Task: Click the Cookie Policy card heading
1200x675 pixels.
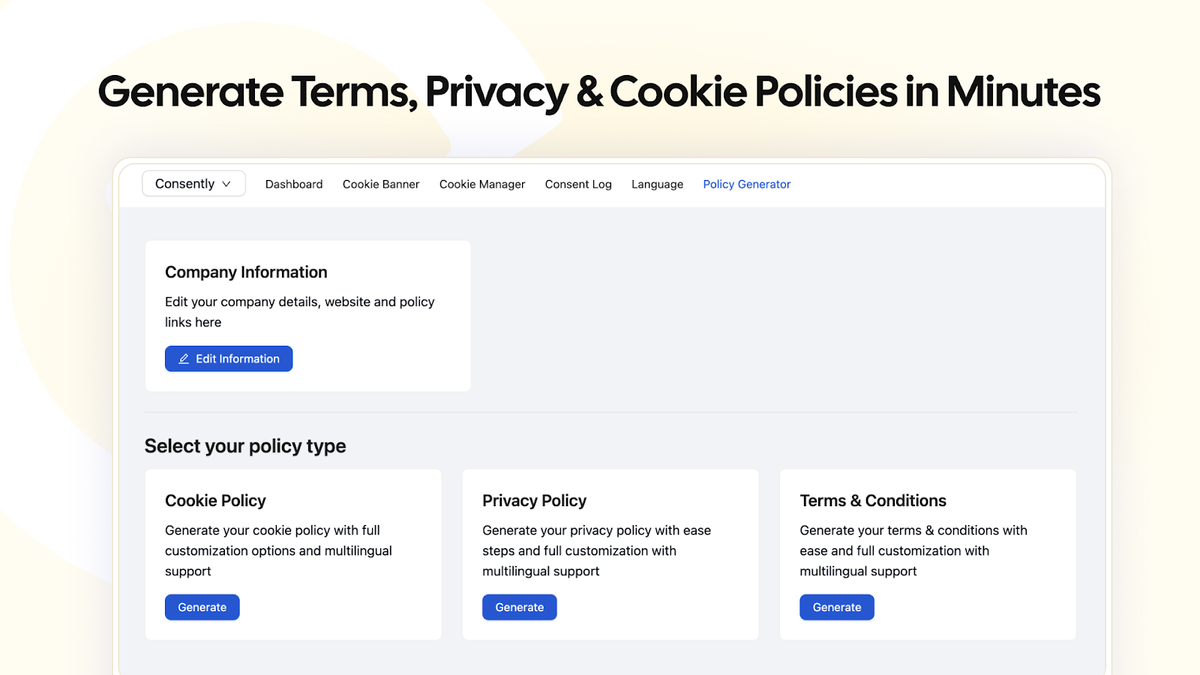Action: [215, 500]
